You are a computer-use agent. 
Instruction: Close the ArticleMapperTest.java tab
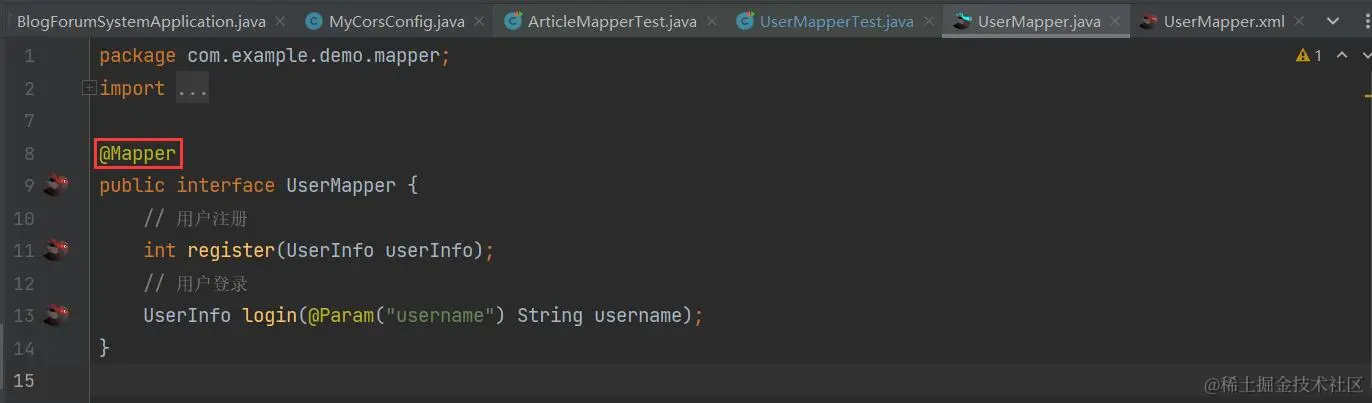click(x=710, y=21)
